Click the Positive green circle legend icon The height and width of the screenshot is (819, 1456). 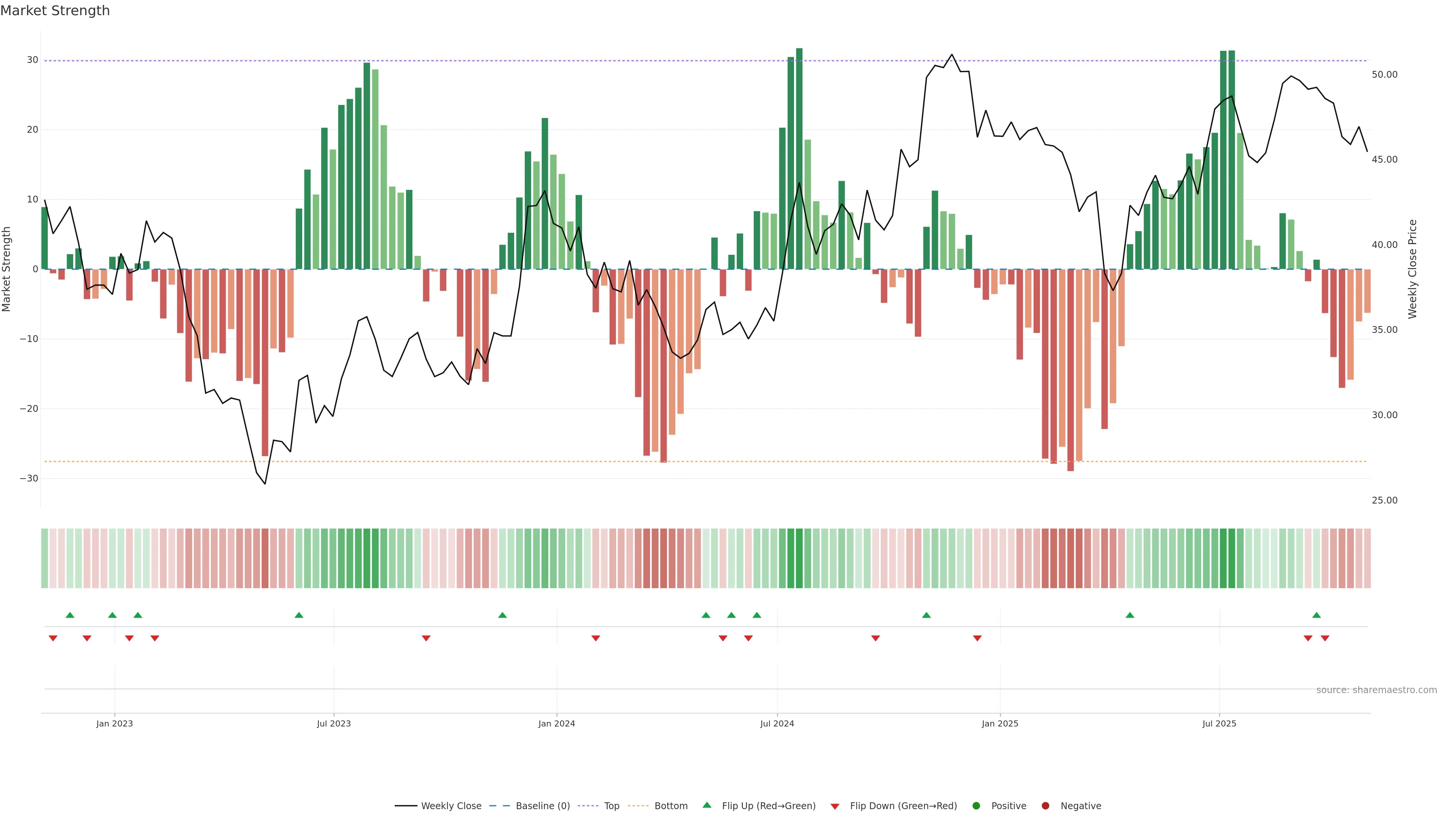point(976,806)
